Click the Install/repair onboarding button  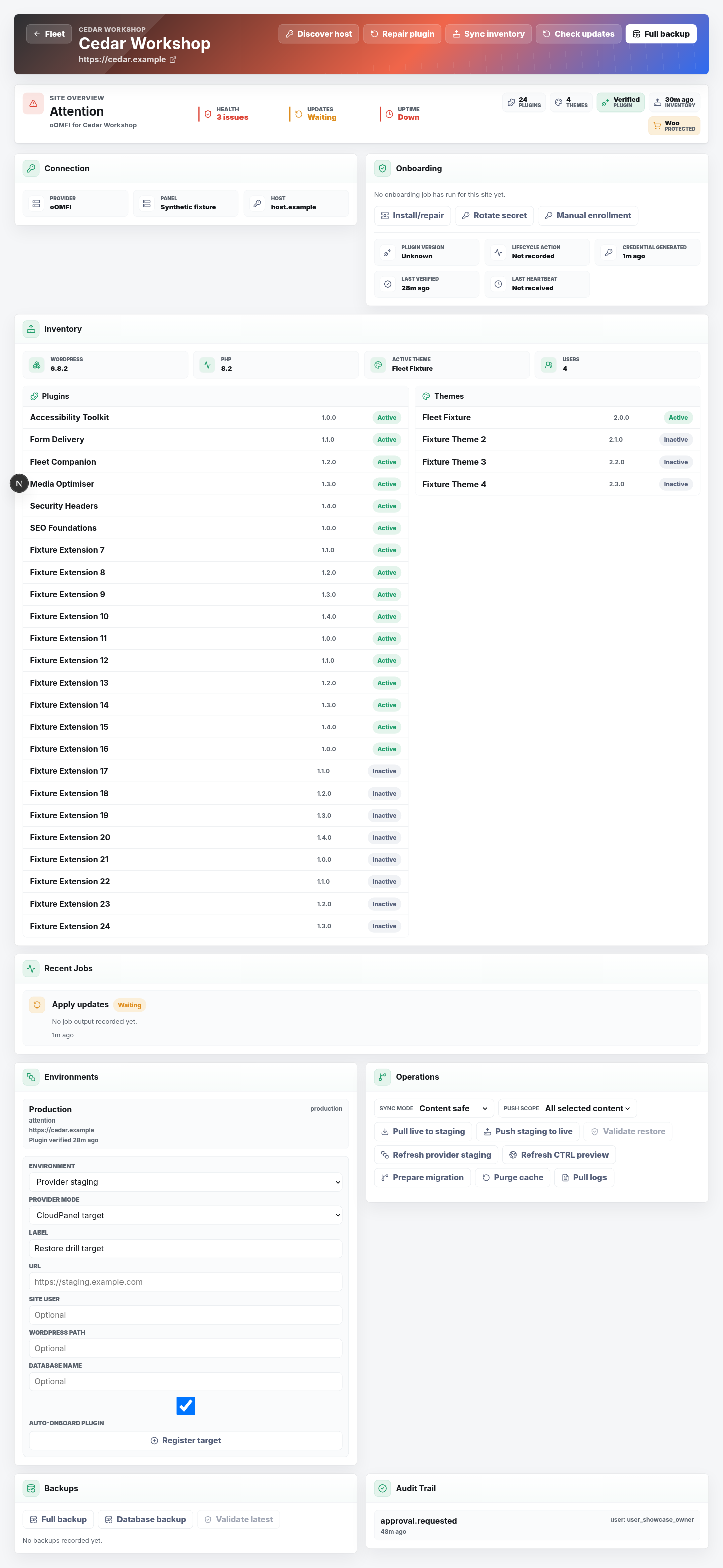(413, 215)
